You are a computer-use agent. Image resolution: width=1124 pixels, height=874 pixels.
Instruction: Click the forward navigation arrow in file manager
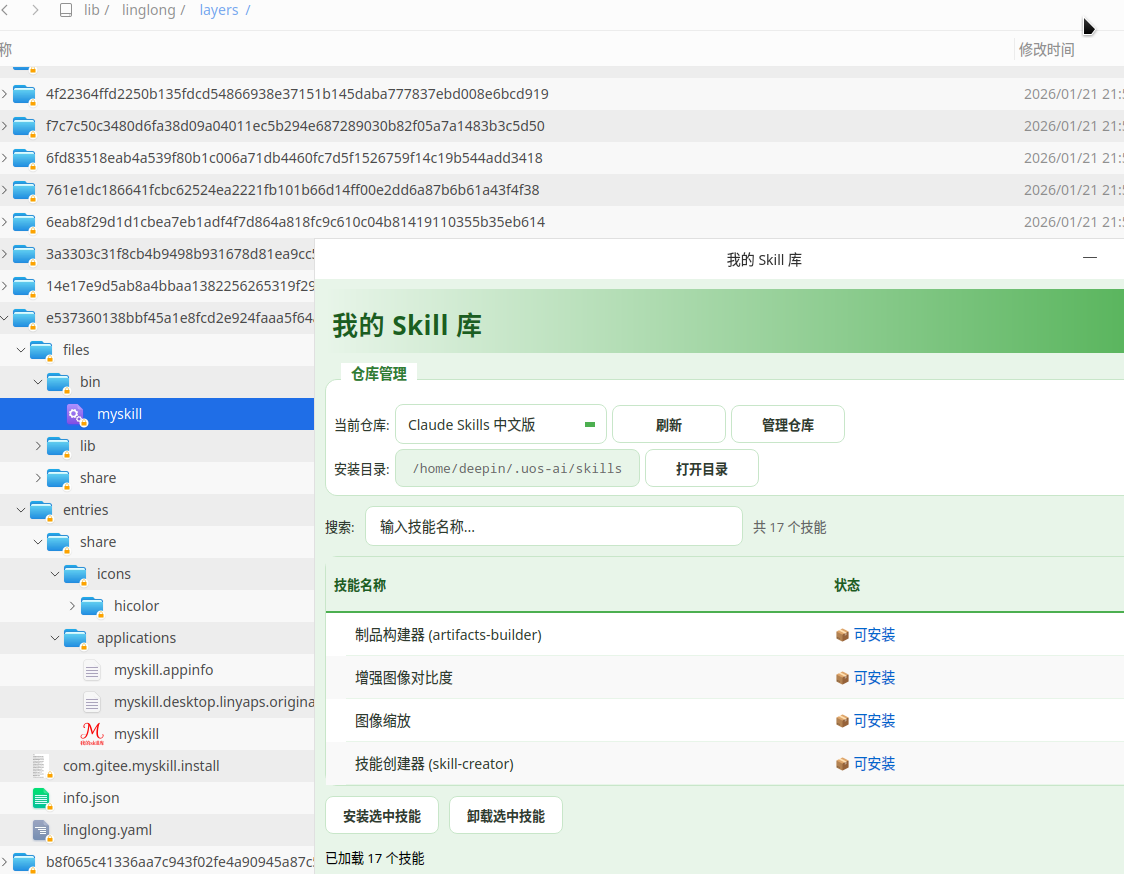35,10
